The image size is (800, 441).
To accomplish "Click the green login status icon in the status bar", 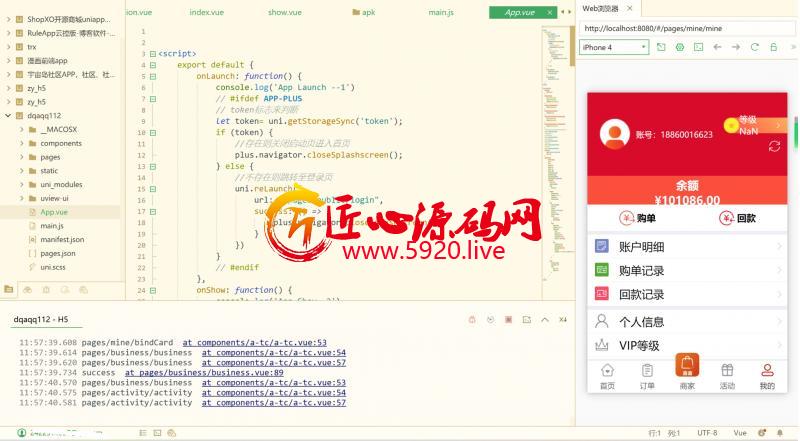I will pos(21,433).
